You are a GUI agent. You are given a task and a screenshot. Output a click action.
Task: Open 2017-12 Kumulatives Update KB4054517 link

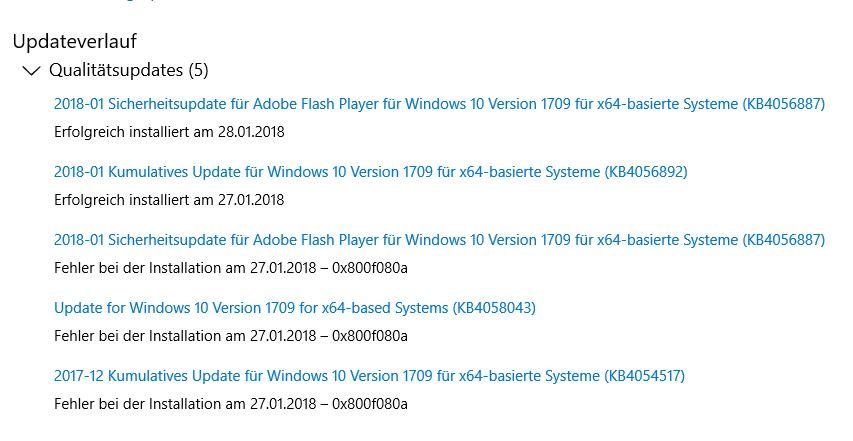coord(368,376)
